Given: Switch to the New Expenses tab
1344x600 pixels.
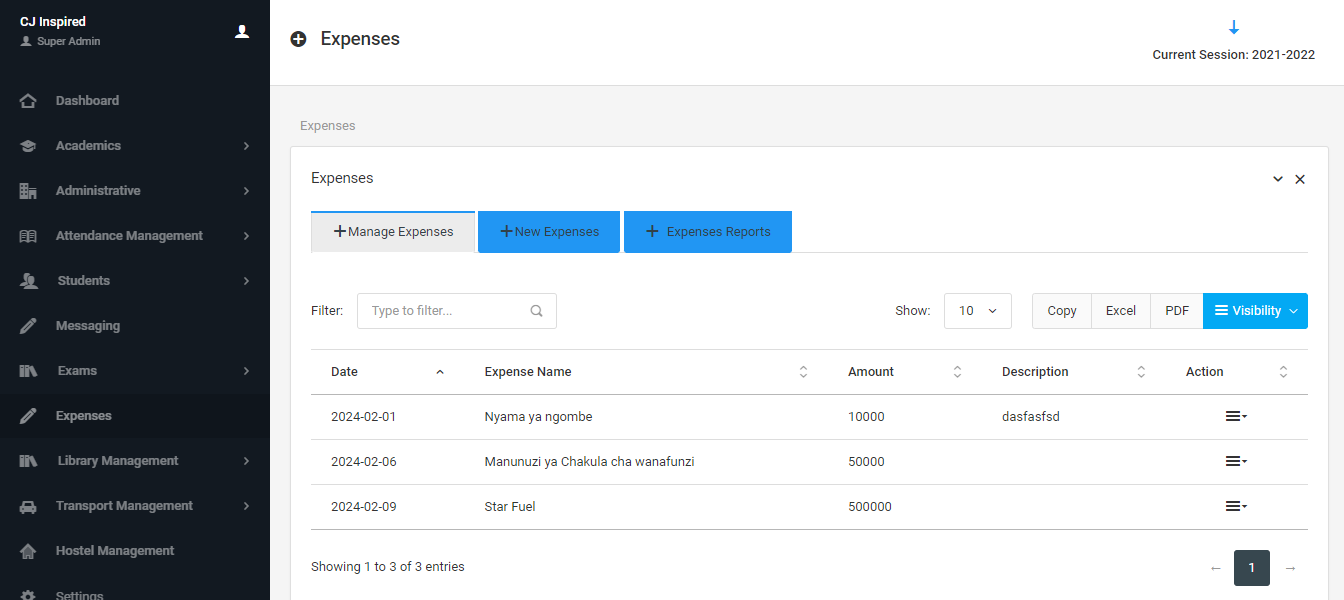Looking at the screenshot, I should point(549,232).
